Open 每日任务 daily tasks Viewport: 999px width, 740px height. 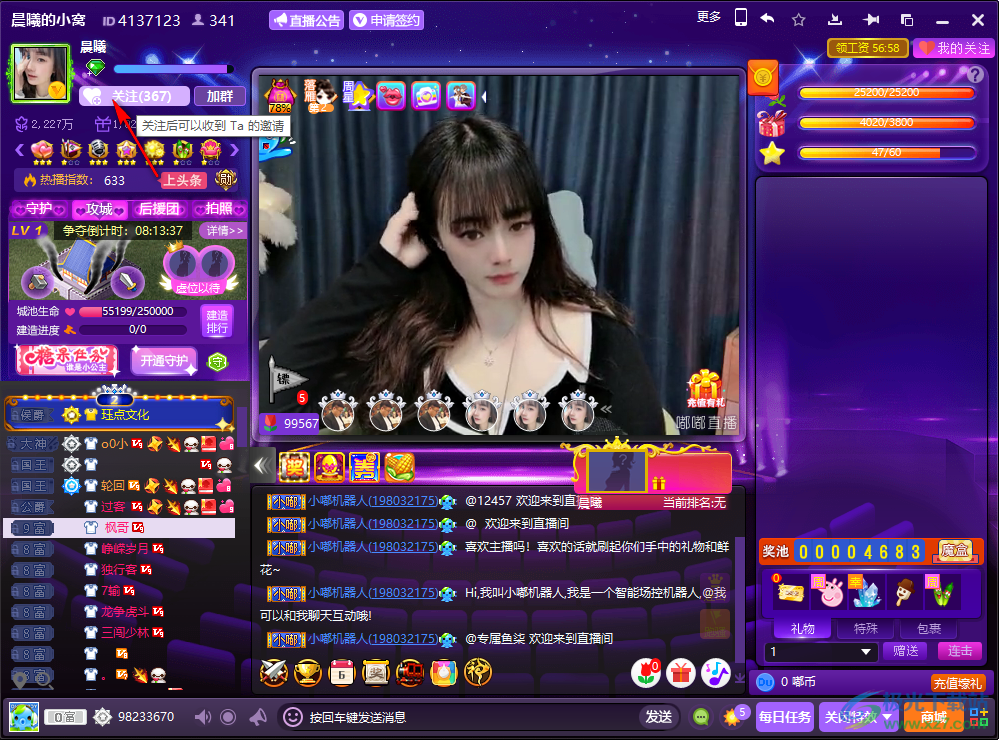click(785, 717)
